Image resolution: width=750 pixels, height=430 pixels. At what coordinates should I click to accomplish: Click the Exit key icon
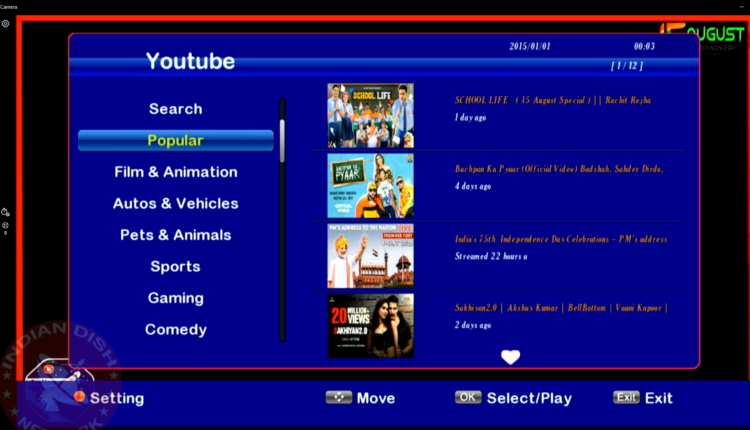[626, 397]
